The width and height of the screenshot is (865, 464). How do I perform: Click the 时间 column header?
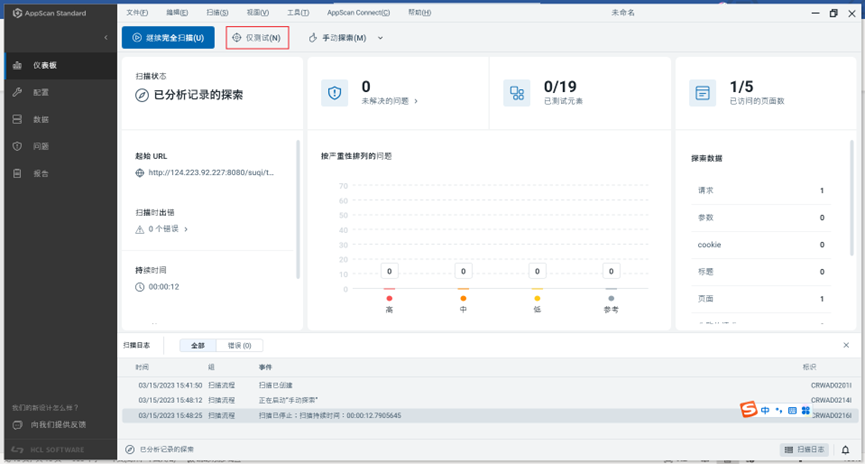142,367
